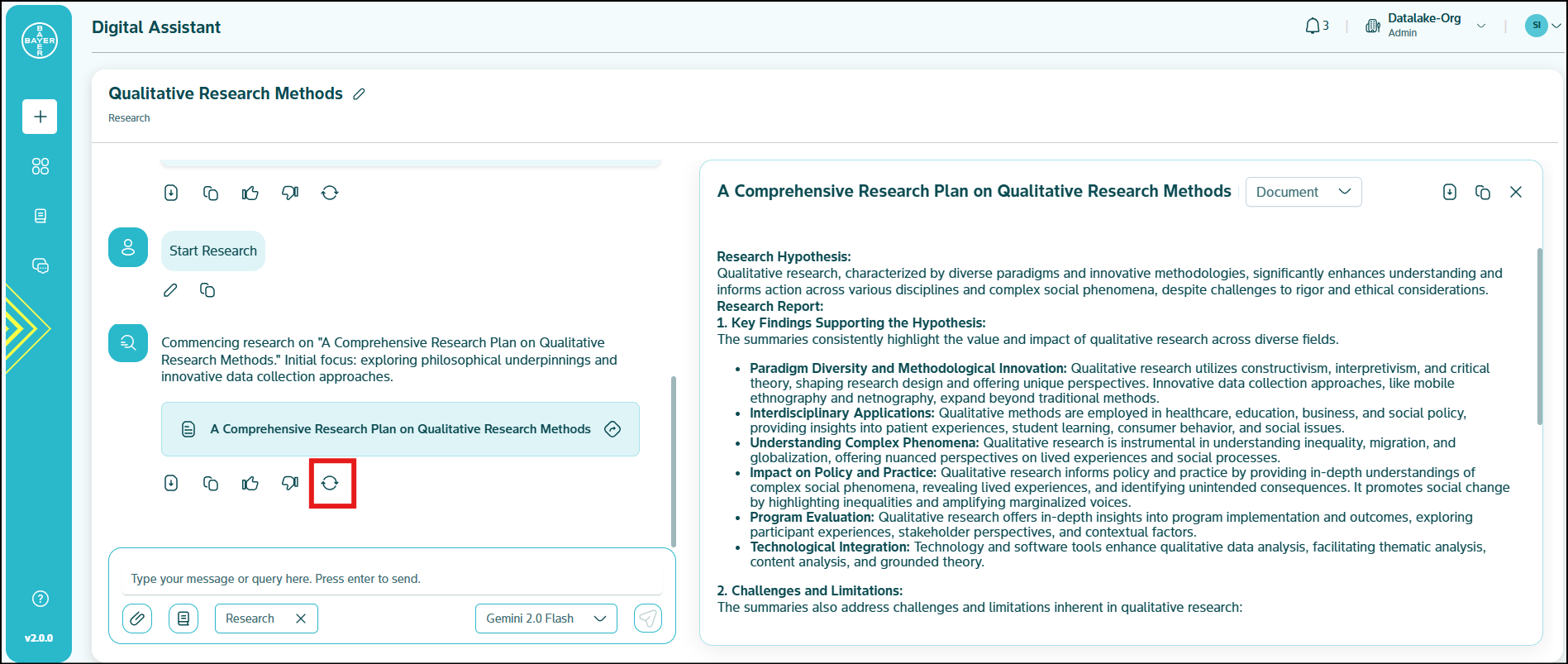Open the Comprehensive Research Plan document card
The height and width of the screenshot is (664, 1568).
pos(400,429)
